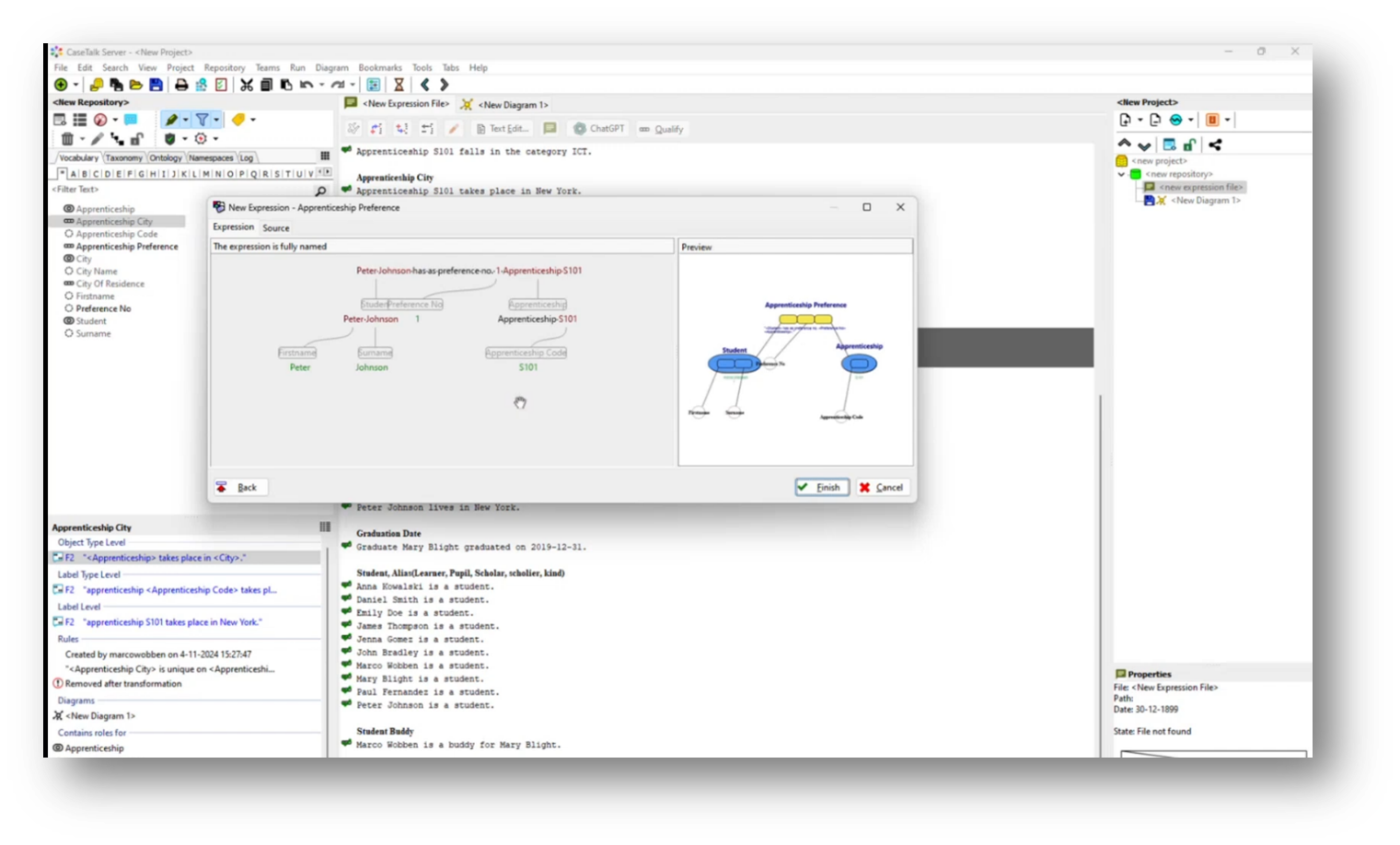
Task: Open dropdown beside the teal wave icon
Action: pyautogui.click(x=1191, y=120)
